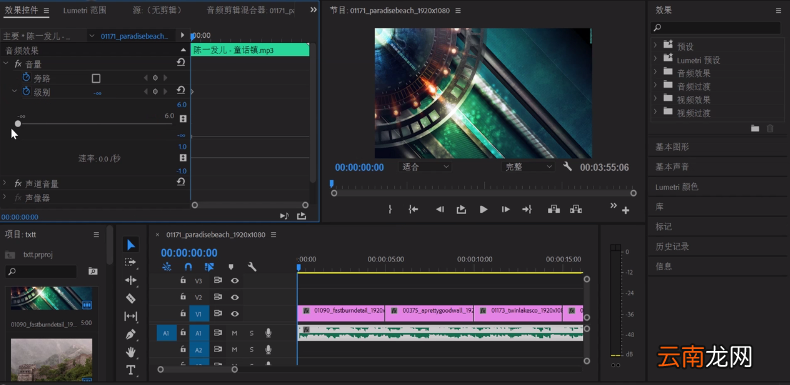
Task: Select the Type (T) tool
Action: (x=130, y=370)
